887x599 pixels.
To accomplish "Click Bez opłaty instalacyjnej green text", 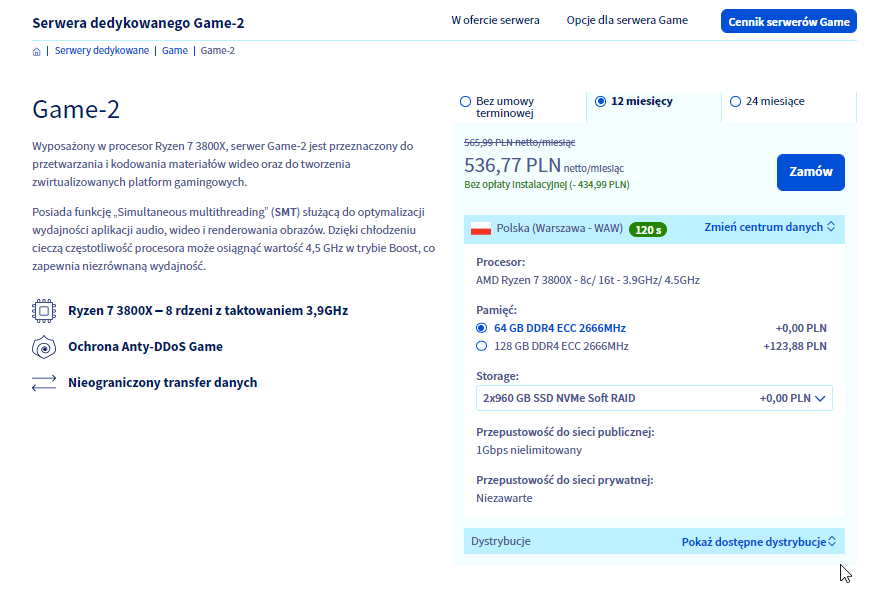I will pos(546,184).
